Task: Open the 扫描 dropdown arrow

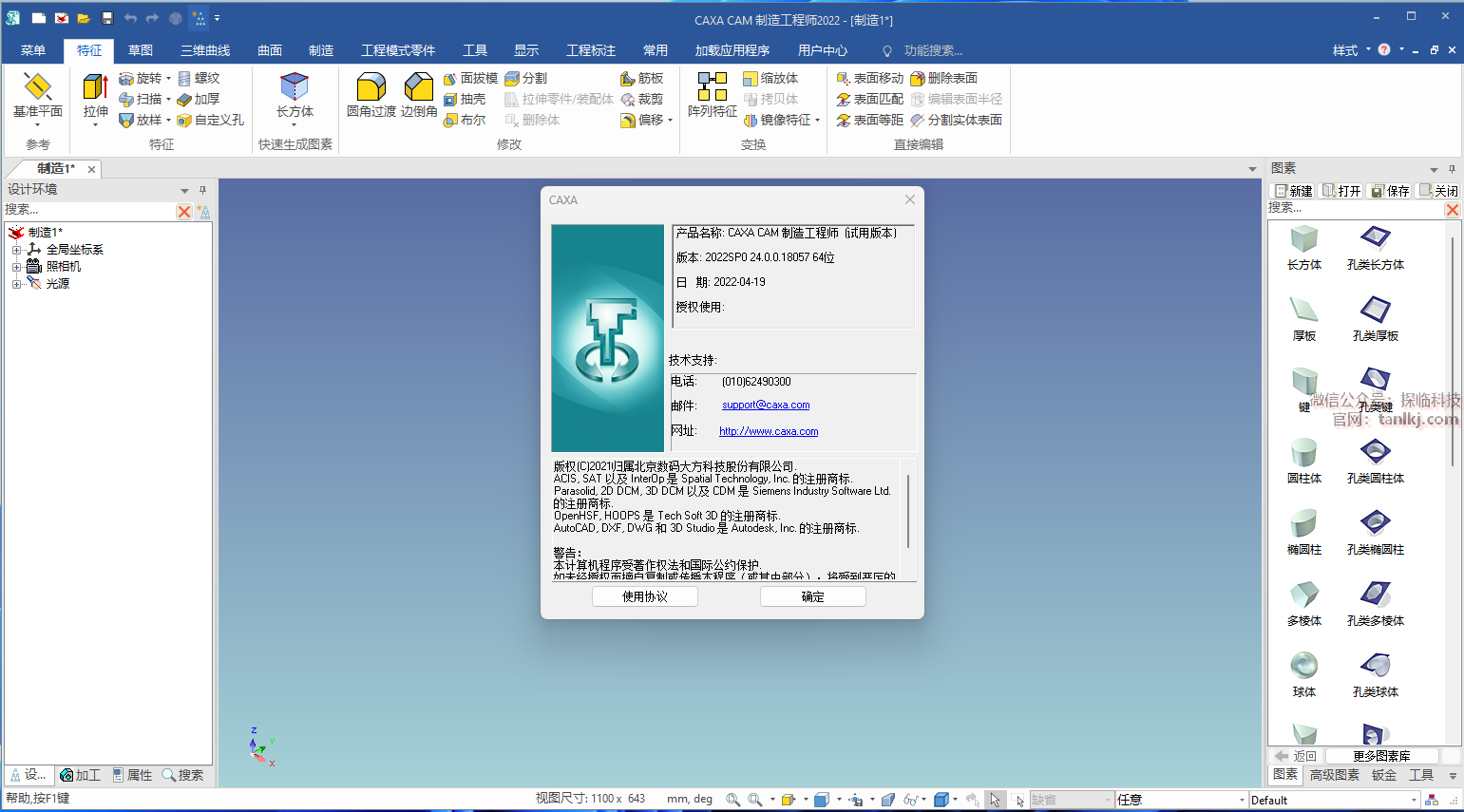Action: click(x=168, y=99)
